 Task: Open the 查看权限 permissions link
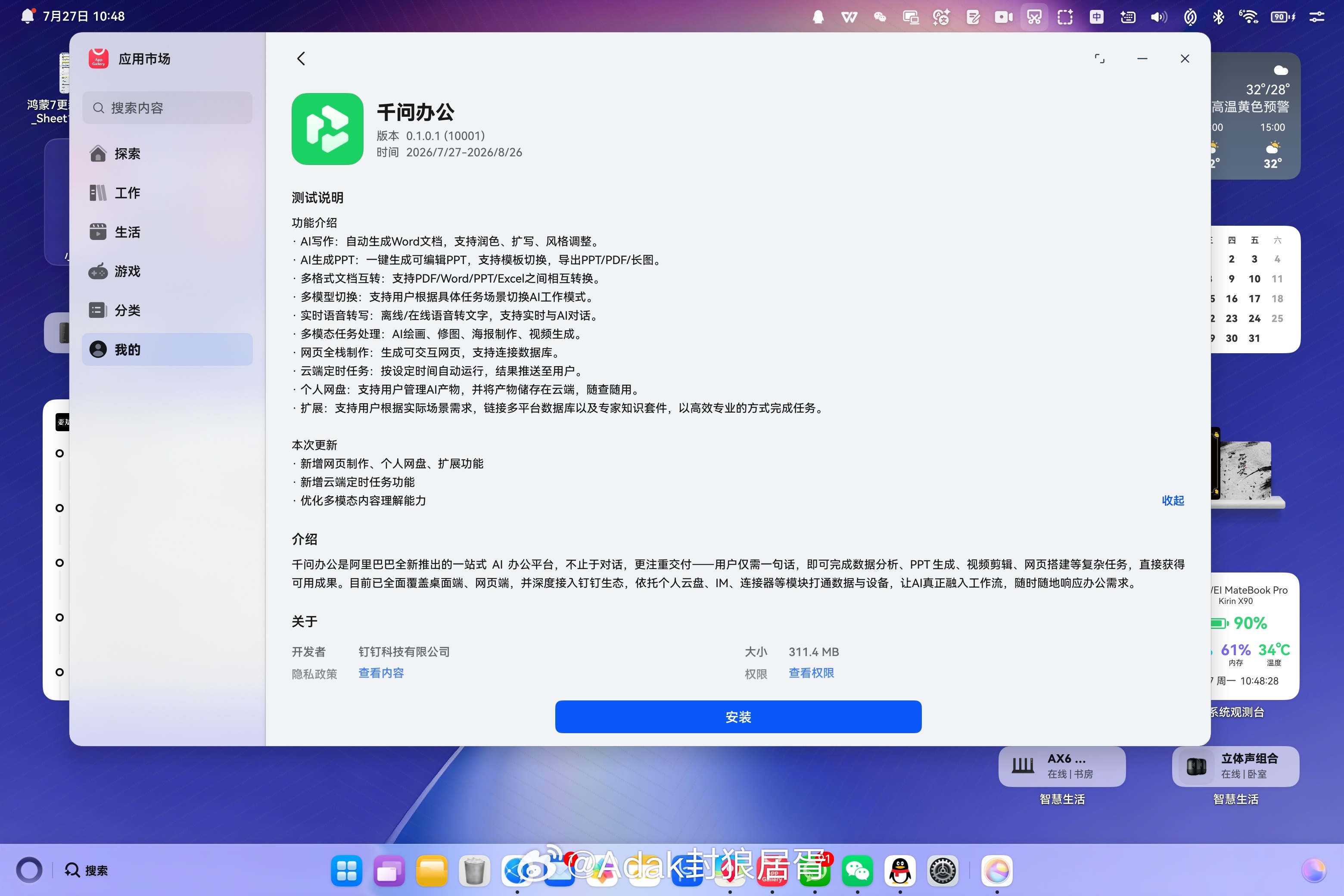[812, 673]
